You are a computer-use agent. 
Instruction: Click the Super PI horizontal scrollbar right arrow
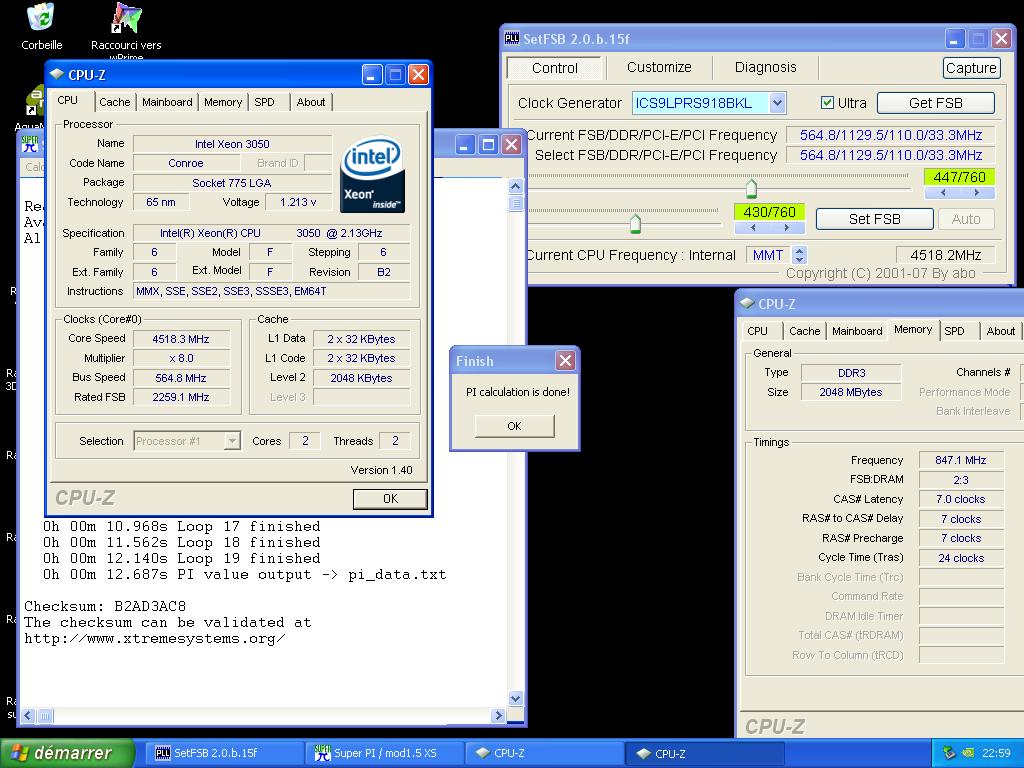(499, 715)
